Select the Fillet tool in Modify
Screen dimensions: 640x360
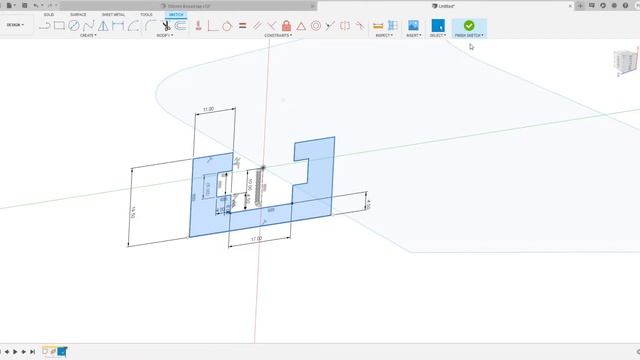pos(151,26)
